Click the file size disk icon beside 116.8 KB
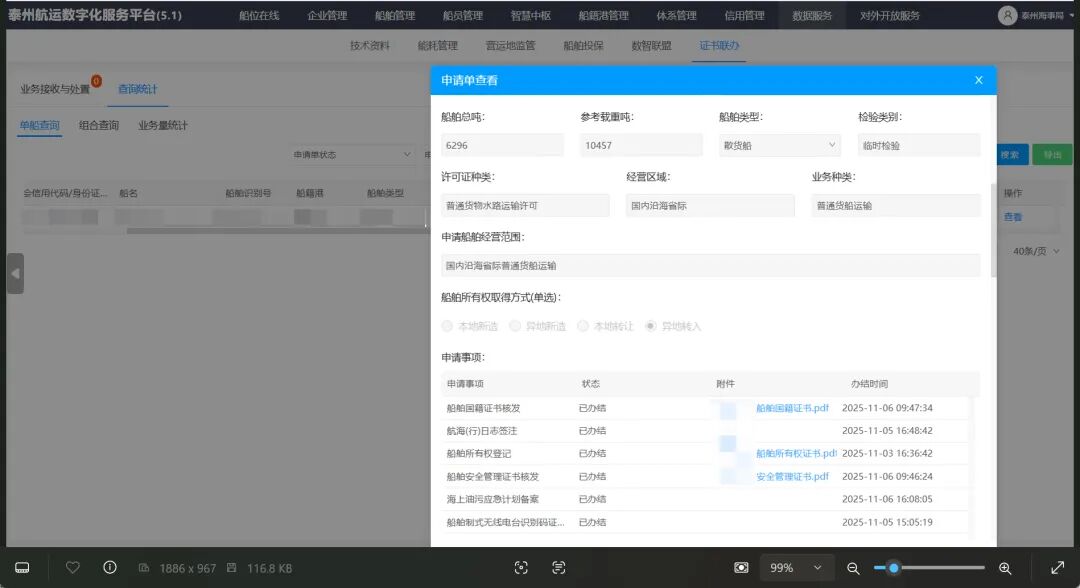 [x=232, y=568]
